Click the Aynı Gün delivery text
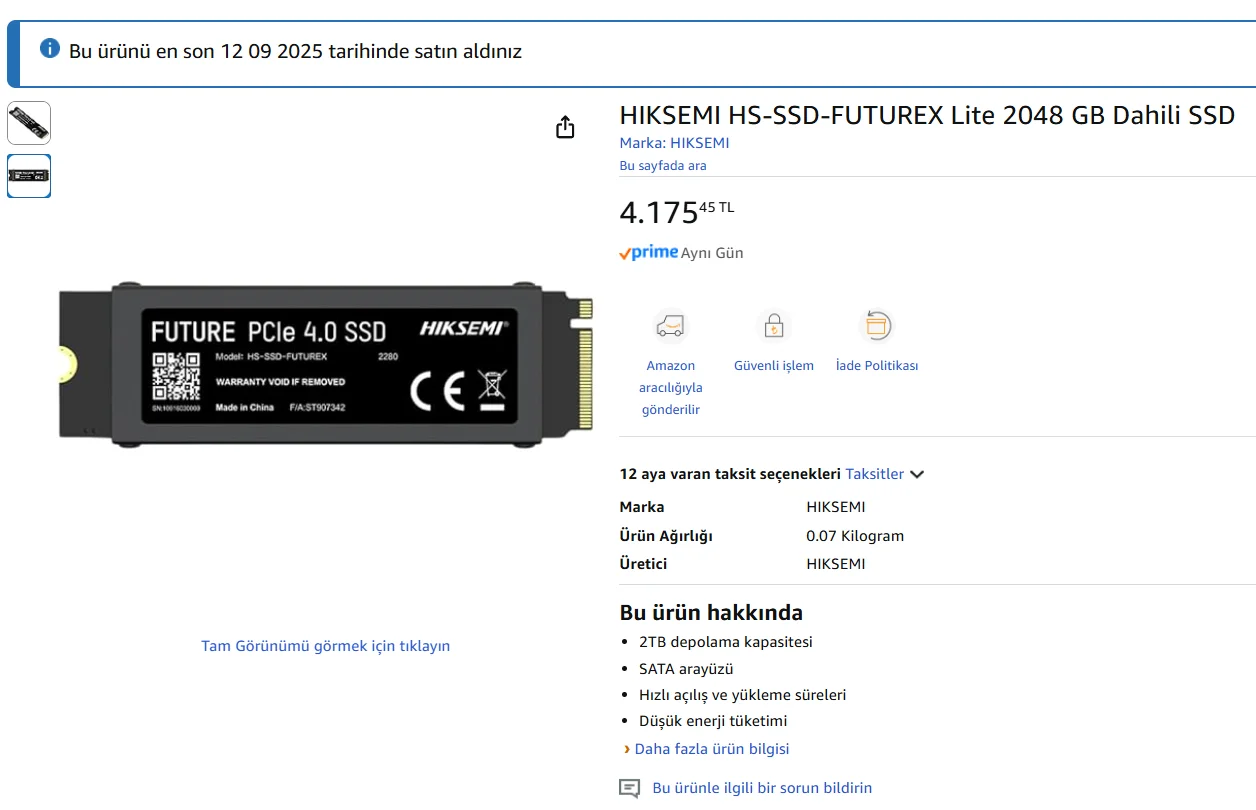The image size is (1256, 810). [x=712, y=253]
